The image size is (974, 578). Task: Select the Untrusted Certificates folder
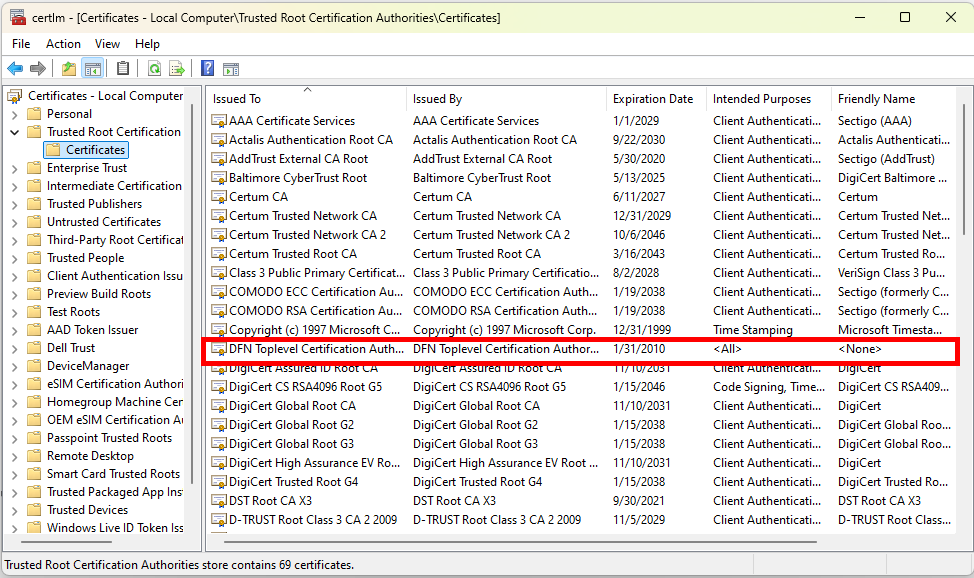103,222
